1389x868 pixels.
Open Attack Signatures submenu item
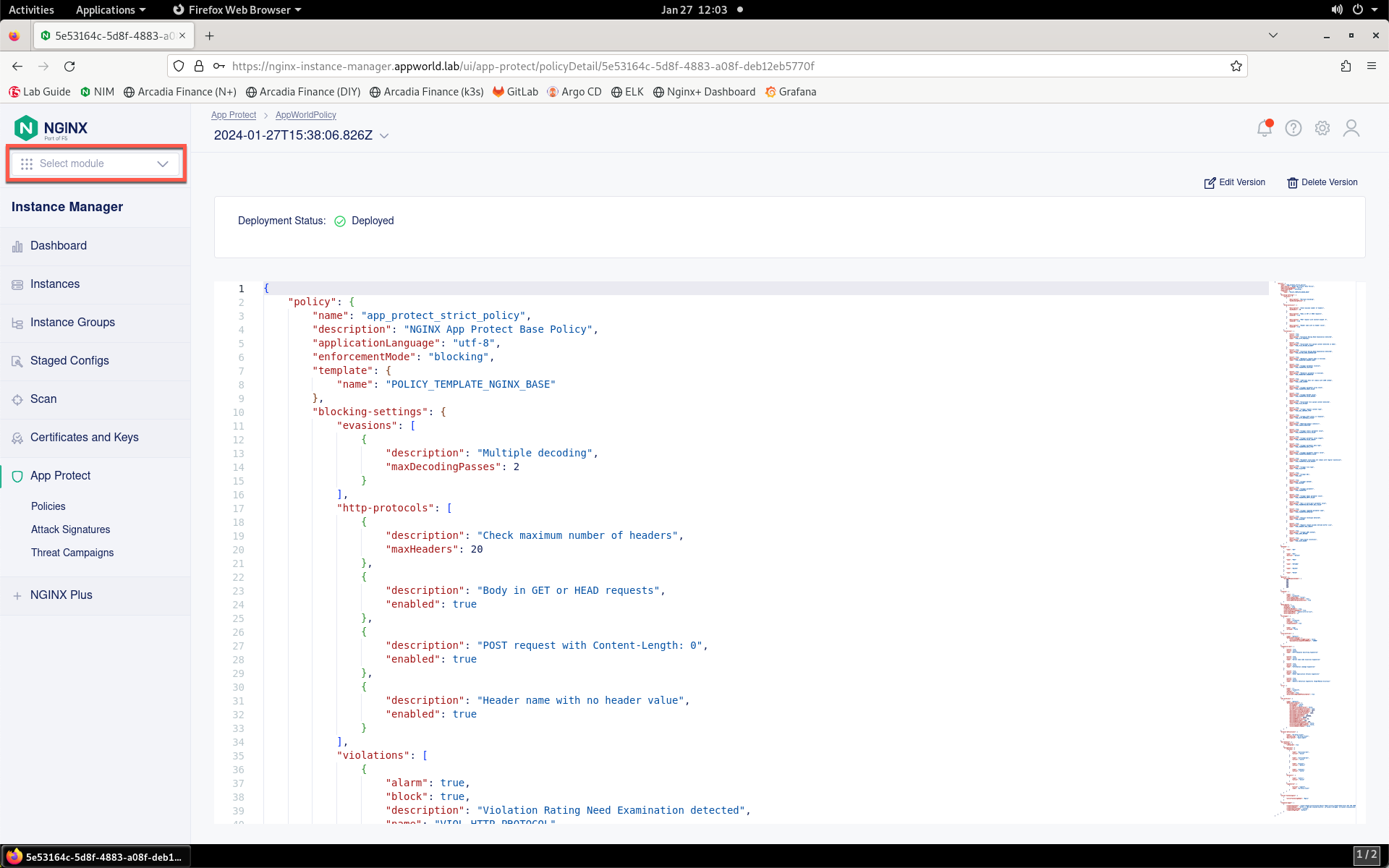[71, 529]
